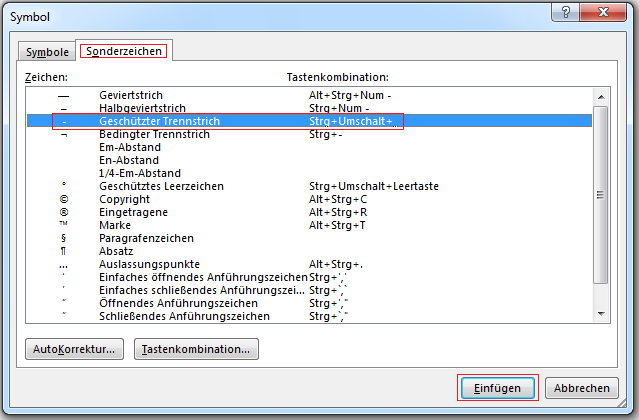Click the ¬ symbol for Bedingter Trennstrich
The height and width of the screenshot is (420, 639).
[x=64, y=135]
